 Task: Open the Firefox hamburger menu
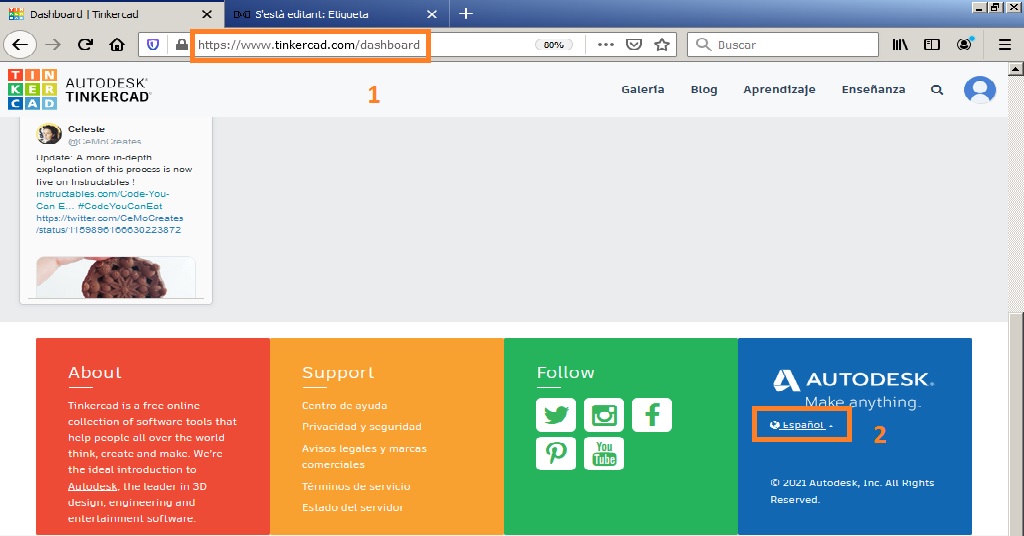(x=1005, y=44)
